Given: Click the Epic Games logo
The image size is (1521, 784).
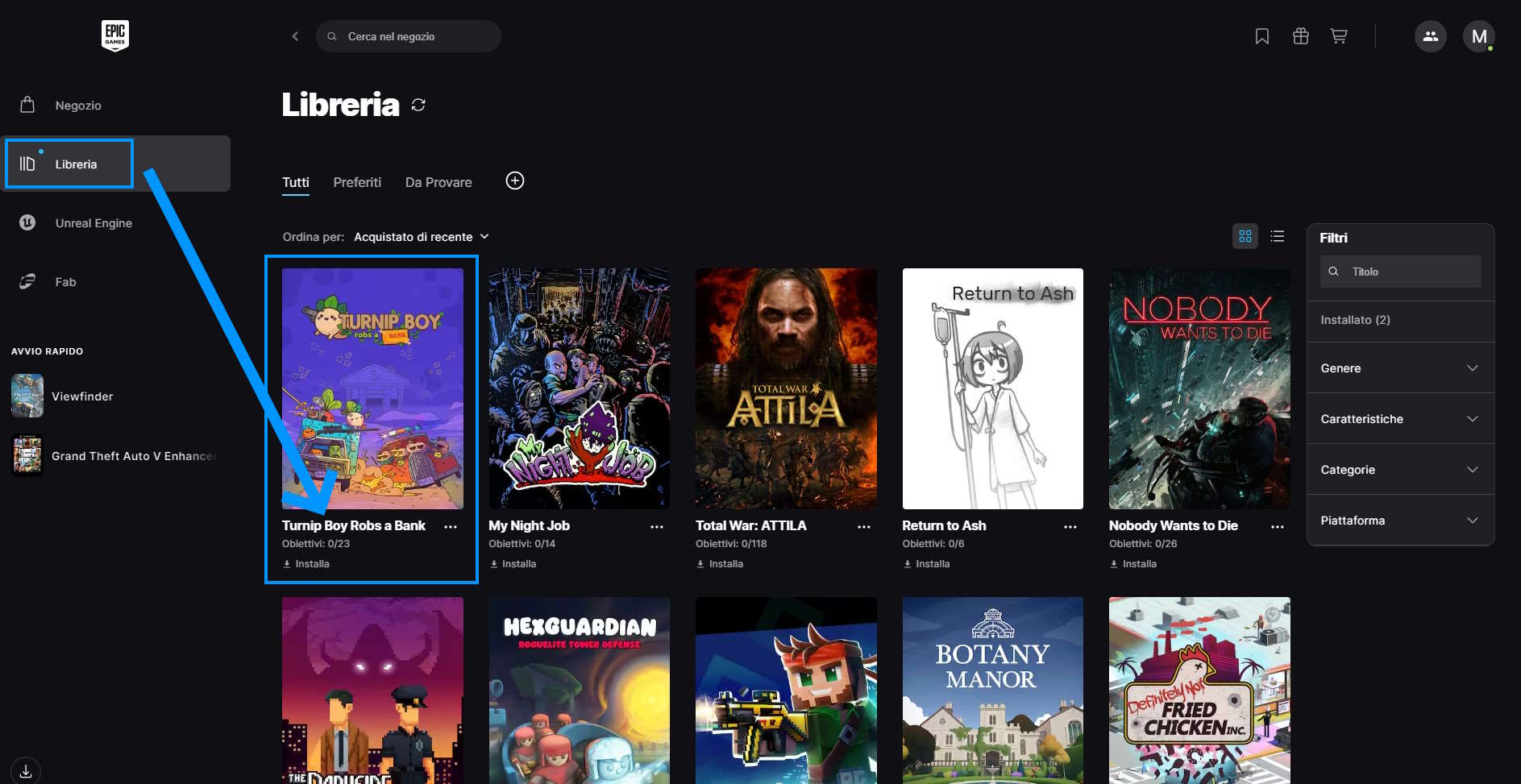Looking at the screenshot, I should [x=115, y=35].
